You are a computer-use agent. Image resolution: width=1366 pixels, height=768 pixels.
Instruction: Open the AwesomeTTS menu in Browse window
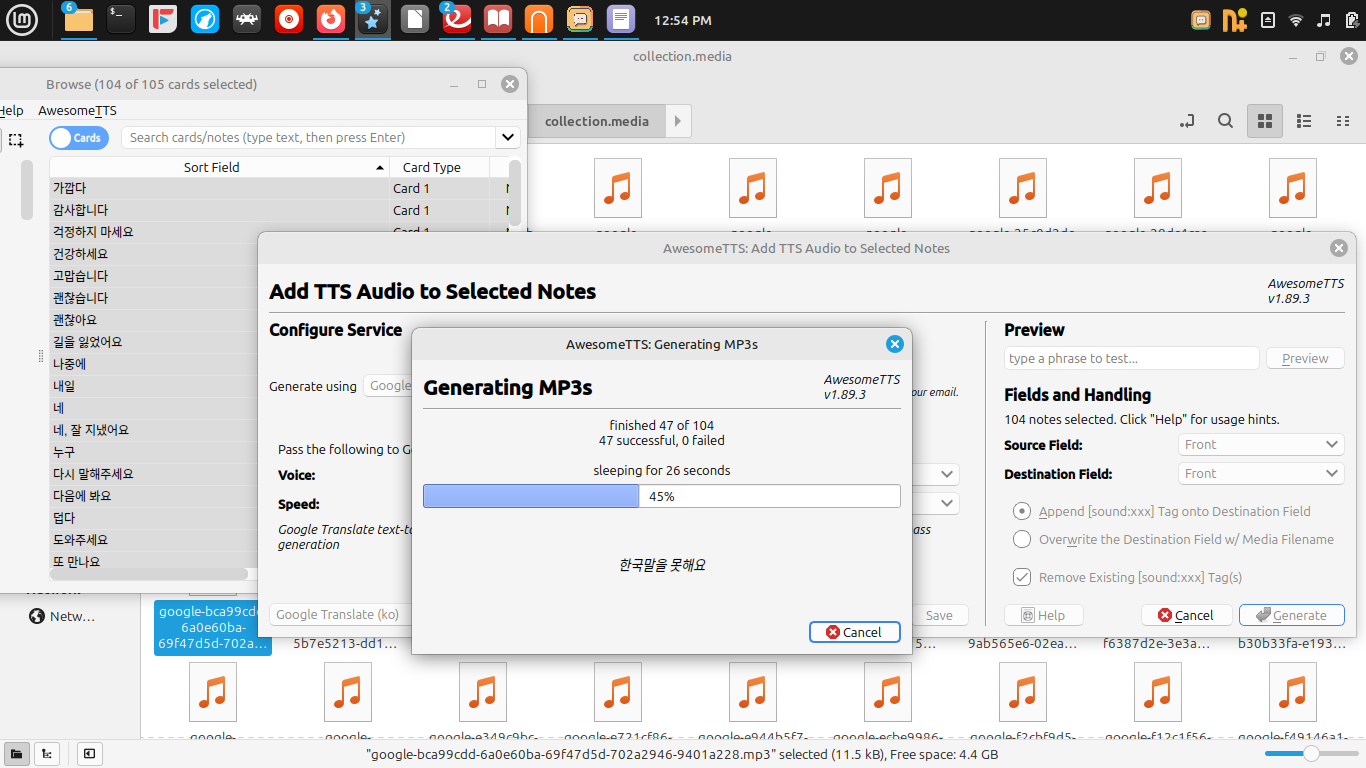tap(77, 110)
